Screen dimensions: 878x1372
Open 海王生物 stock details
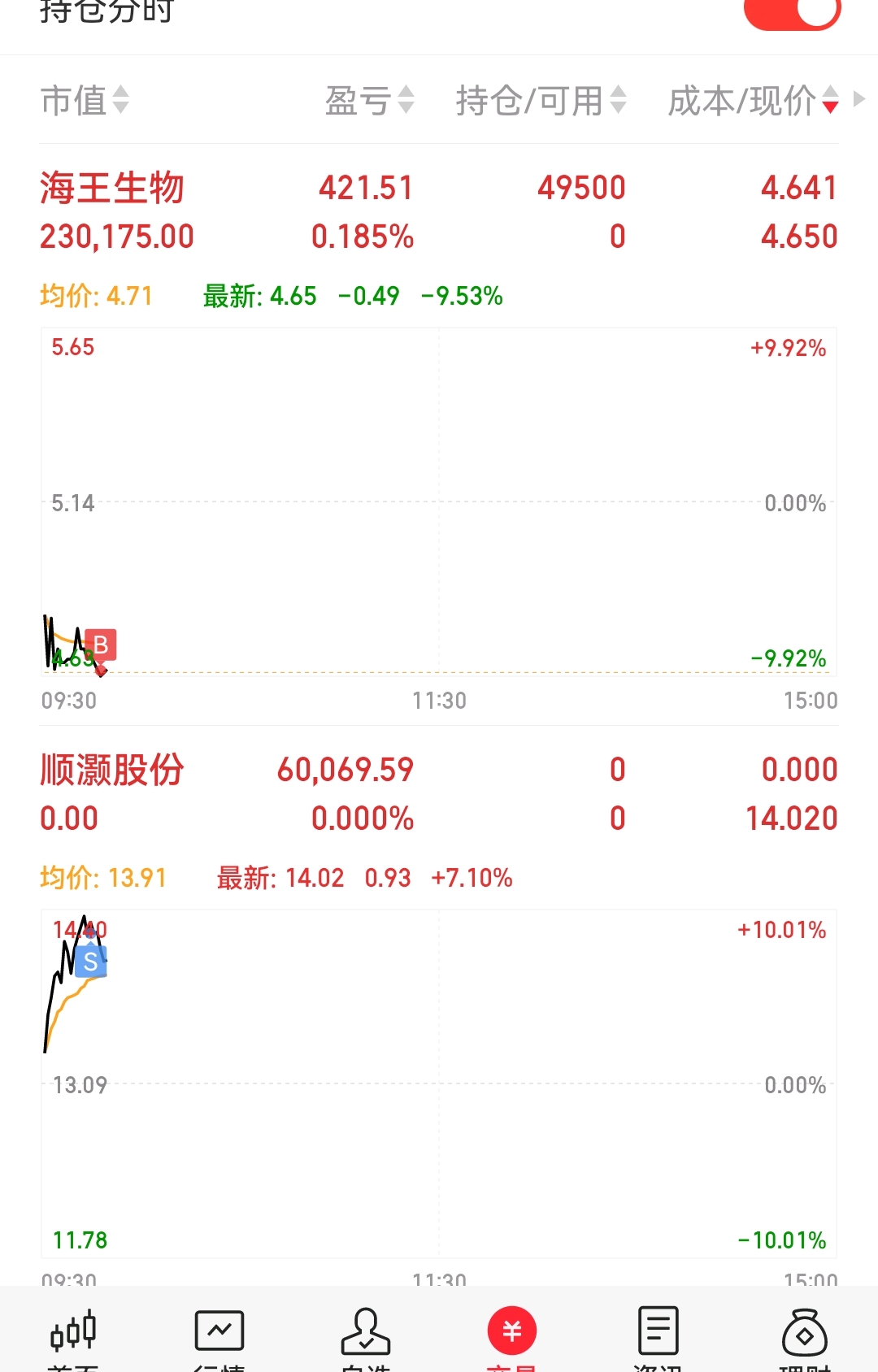(112, 189)
